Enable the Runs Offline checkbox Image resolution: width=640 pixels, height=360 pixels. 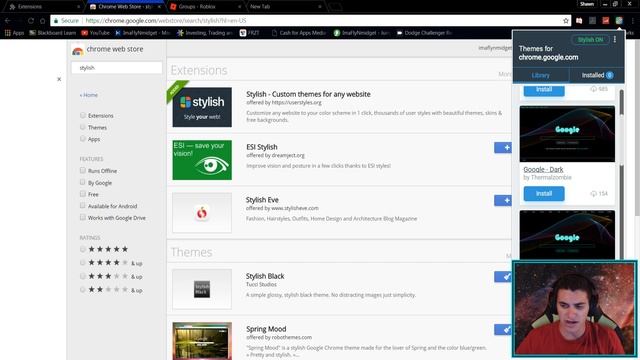[83, 170]
